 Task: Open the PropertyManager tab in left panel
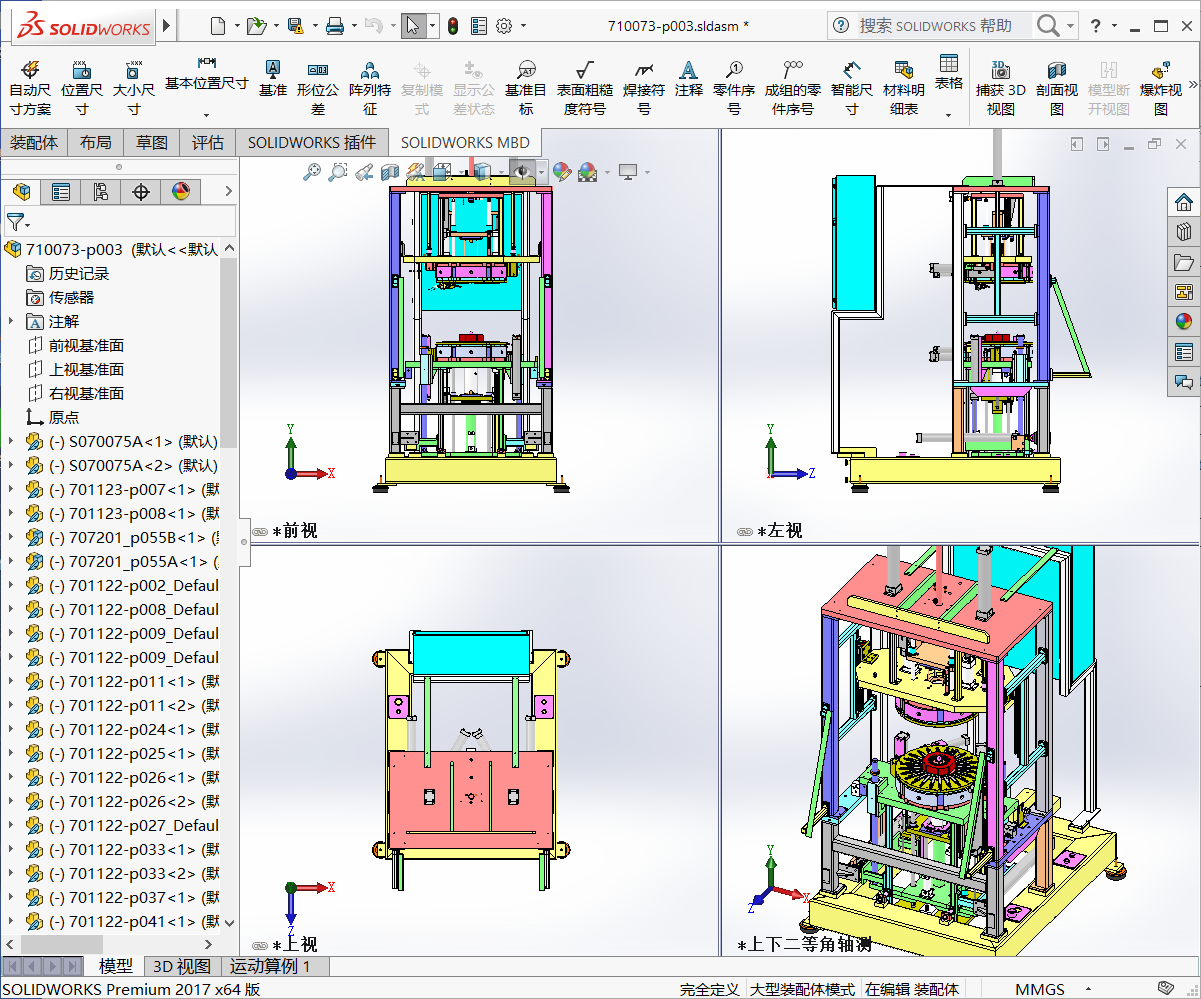pyautogui.click(x=61, y=192)
